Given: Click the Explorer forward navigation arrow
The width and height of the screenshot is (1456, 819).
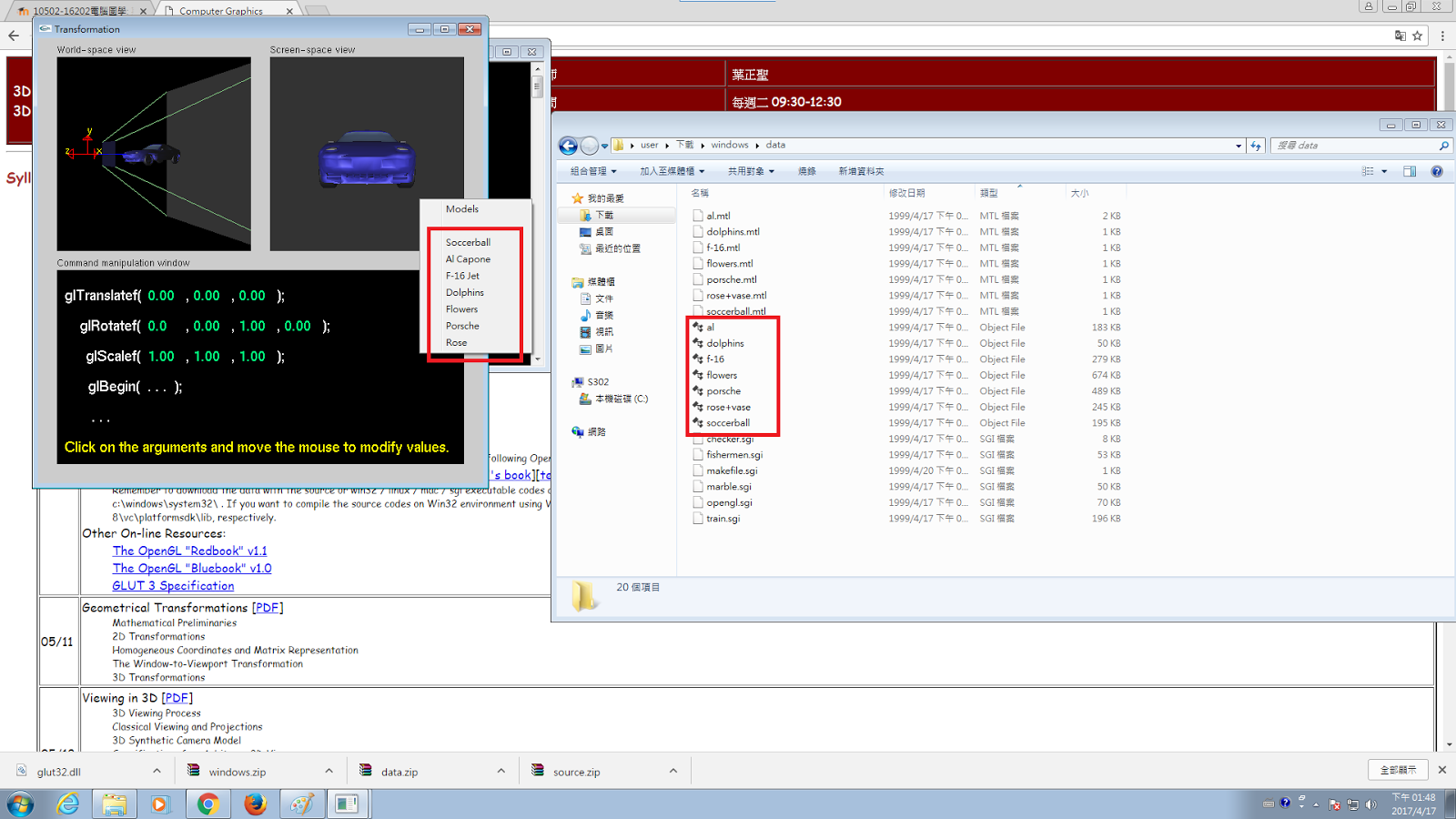Looking at the screenshot, I should [x=590, y=146].
